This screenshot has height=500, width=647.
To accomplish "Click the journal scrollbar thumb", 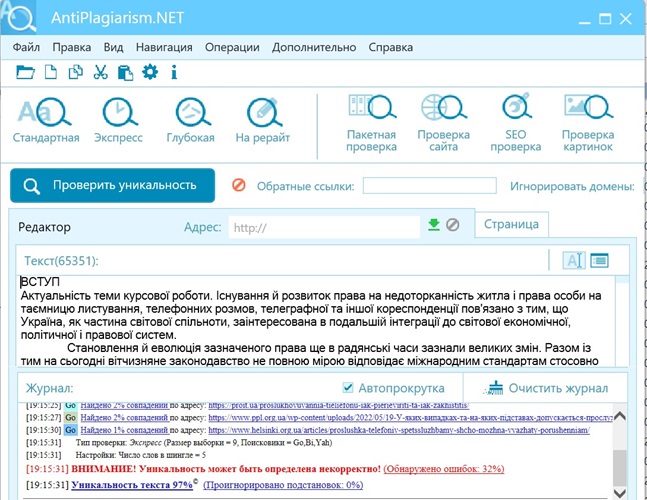I will tap(620, 468).
